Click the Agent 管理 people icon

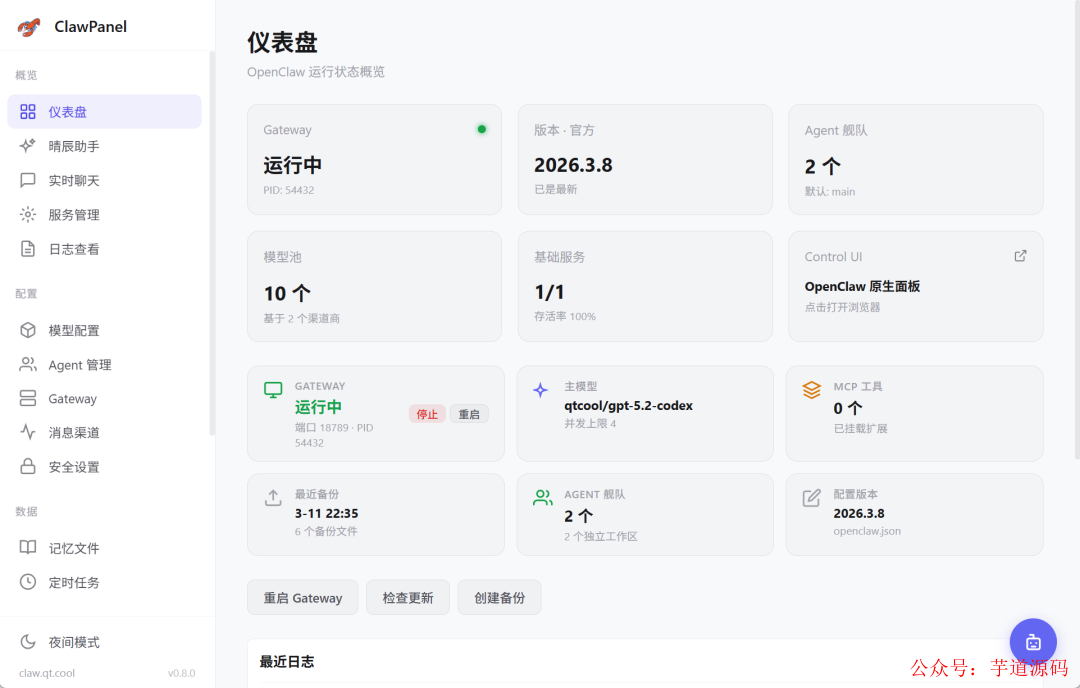[x=28, y=364]
